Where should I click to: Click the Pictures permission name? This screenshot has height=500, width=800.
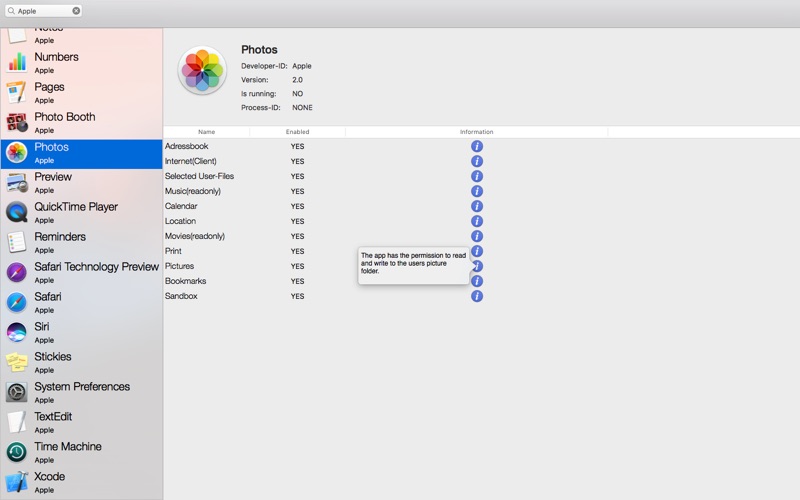coord(179,266)
